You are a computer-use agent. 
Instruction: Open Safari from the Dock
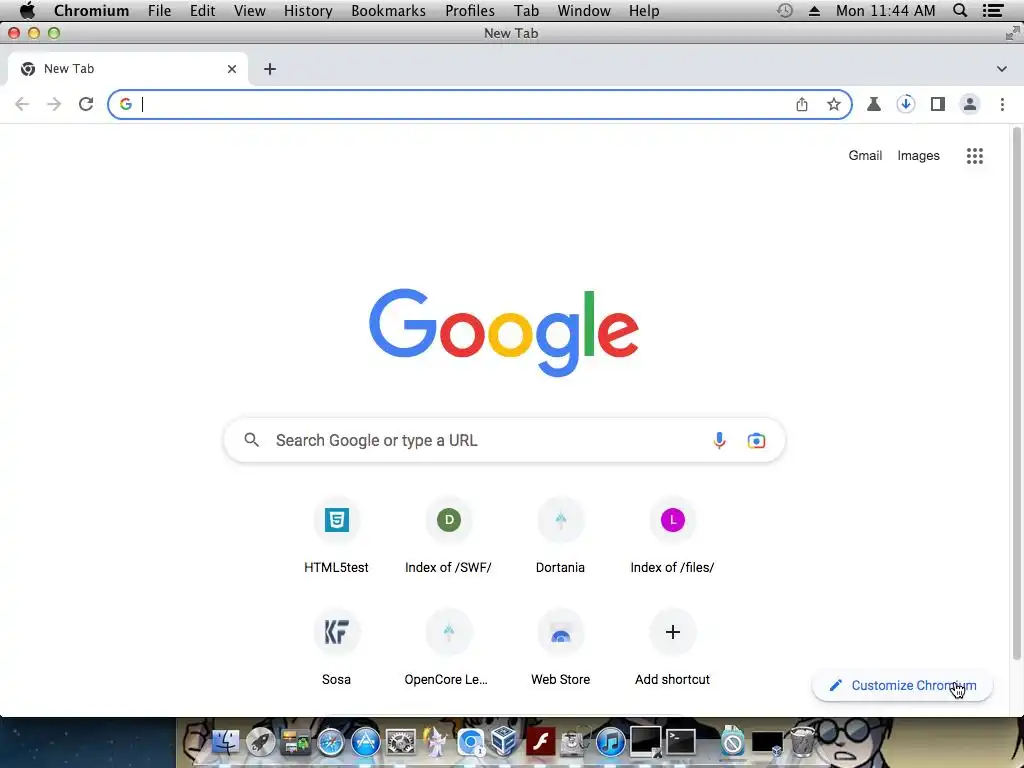click(x=330, y=743)
